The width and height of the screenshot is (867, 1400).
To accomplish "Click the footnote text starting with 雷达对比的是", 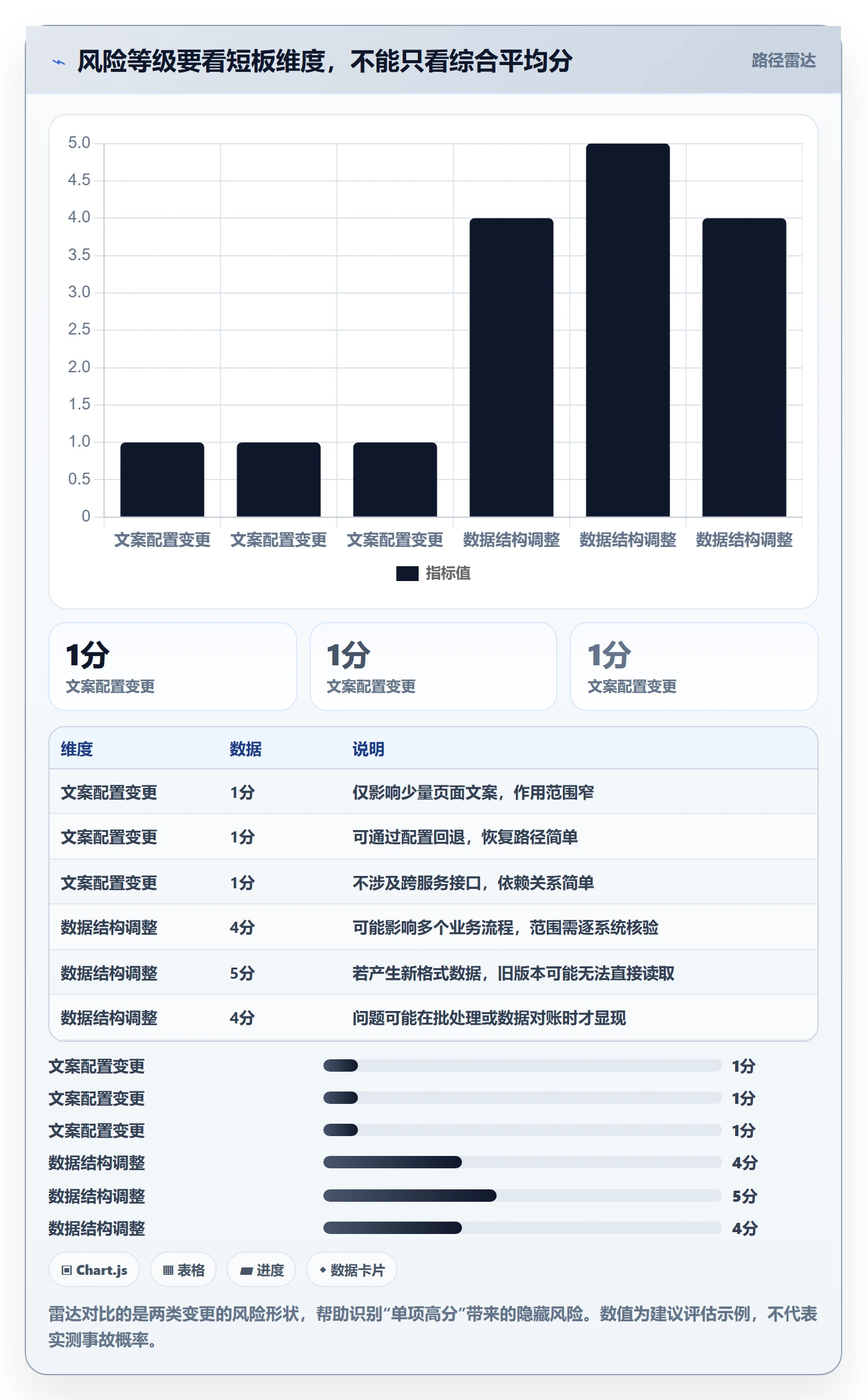I will coord(433,1326).
